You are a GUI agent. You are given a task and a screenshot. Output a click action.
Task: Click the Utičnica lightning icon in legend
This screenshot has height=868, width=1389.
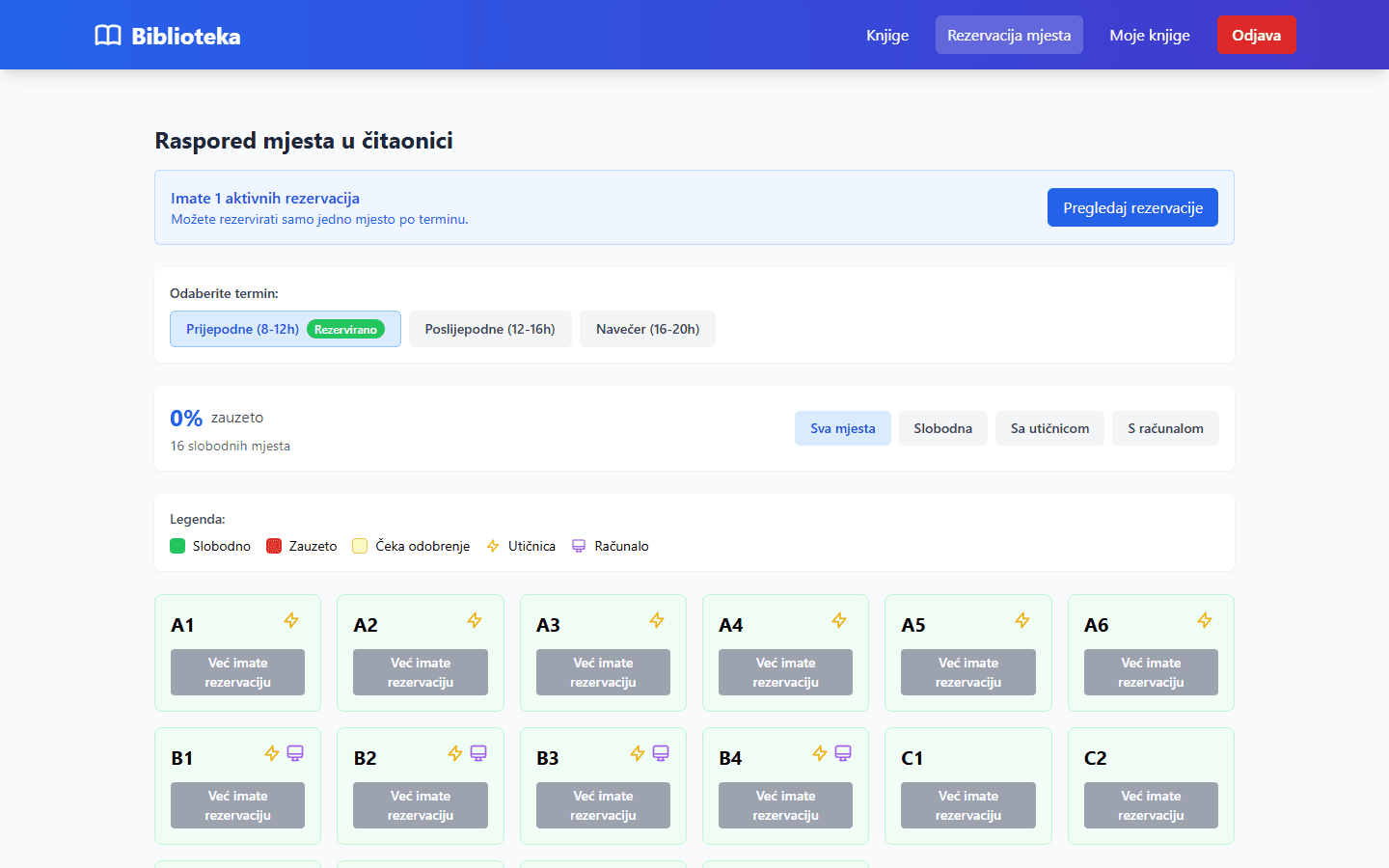click(493, 546)
